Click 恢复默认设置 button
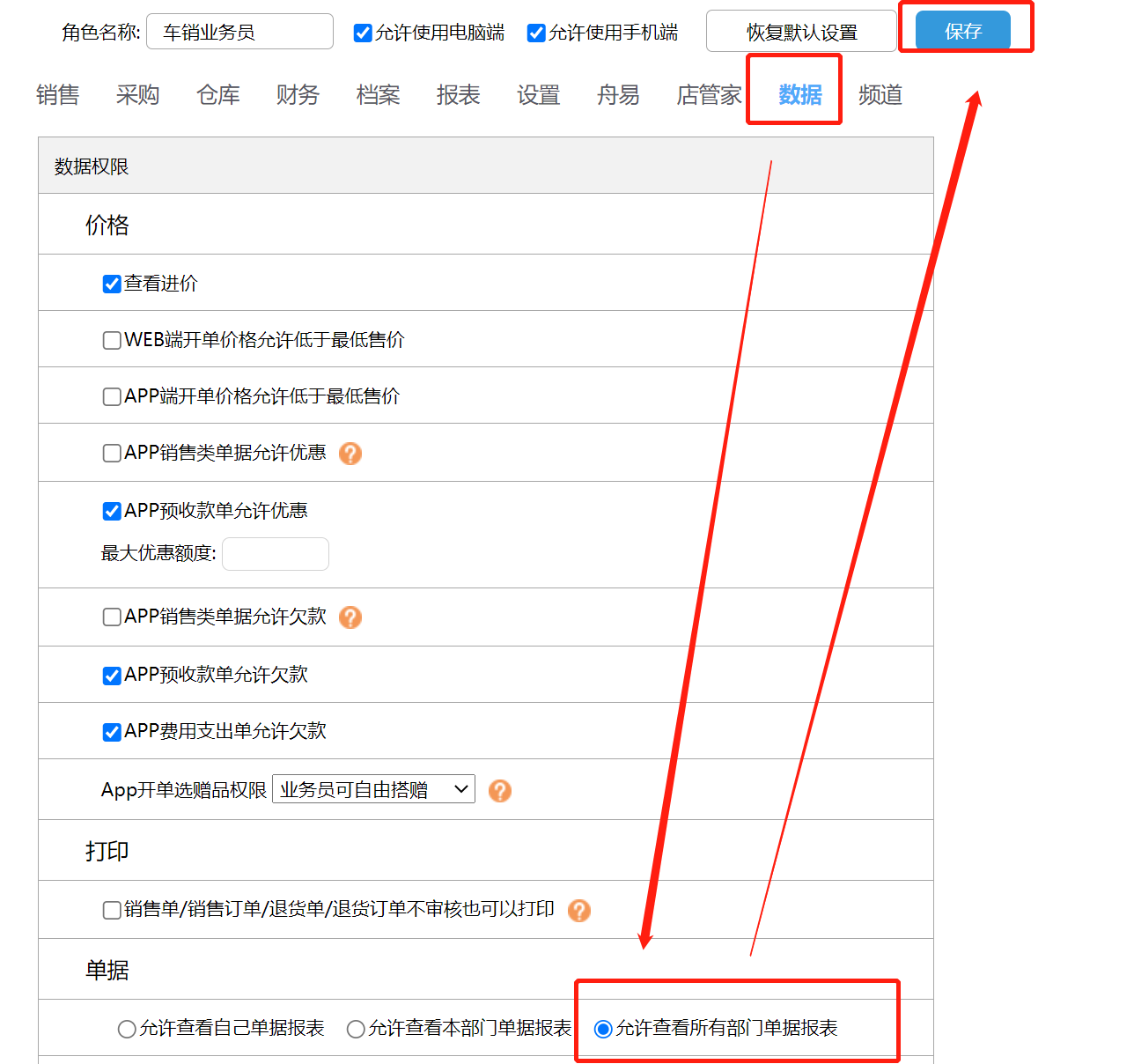The height and width of the screenshot is (1064, 1134). coord(800,31)
